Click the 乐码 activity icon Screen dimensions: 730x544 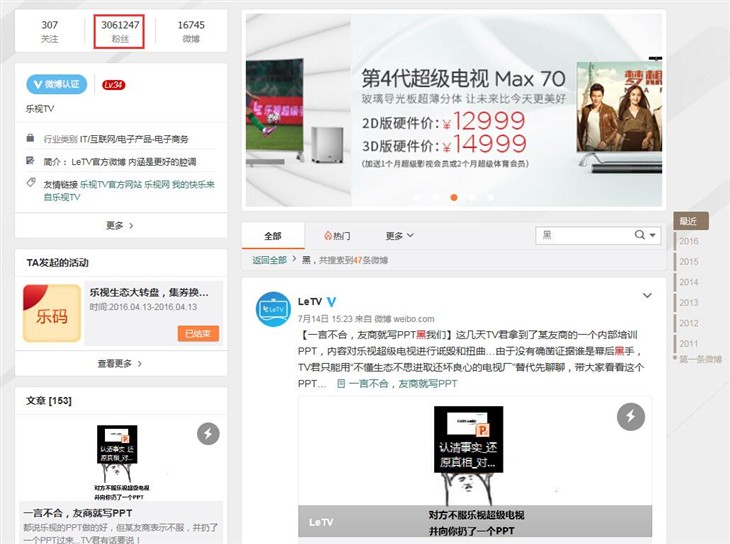point(52,313)
